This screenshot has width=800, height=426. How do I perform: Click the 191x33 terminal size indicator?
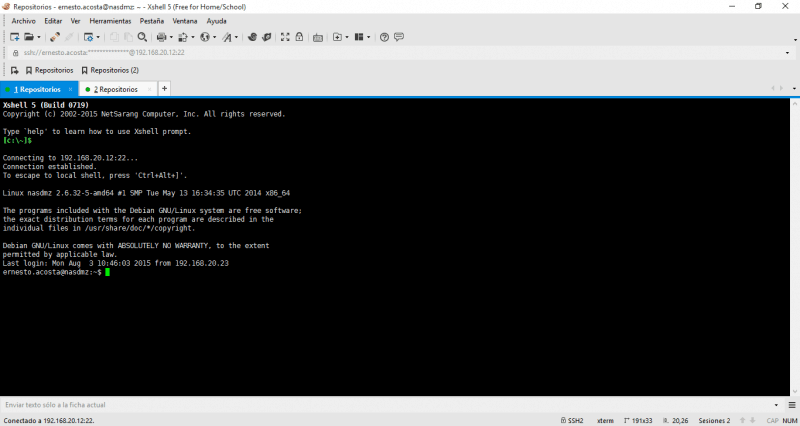(638, 421)
